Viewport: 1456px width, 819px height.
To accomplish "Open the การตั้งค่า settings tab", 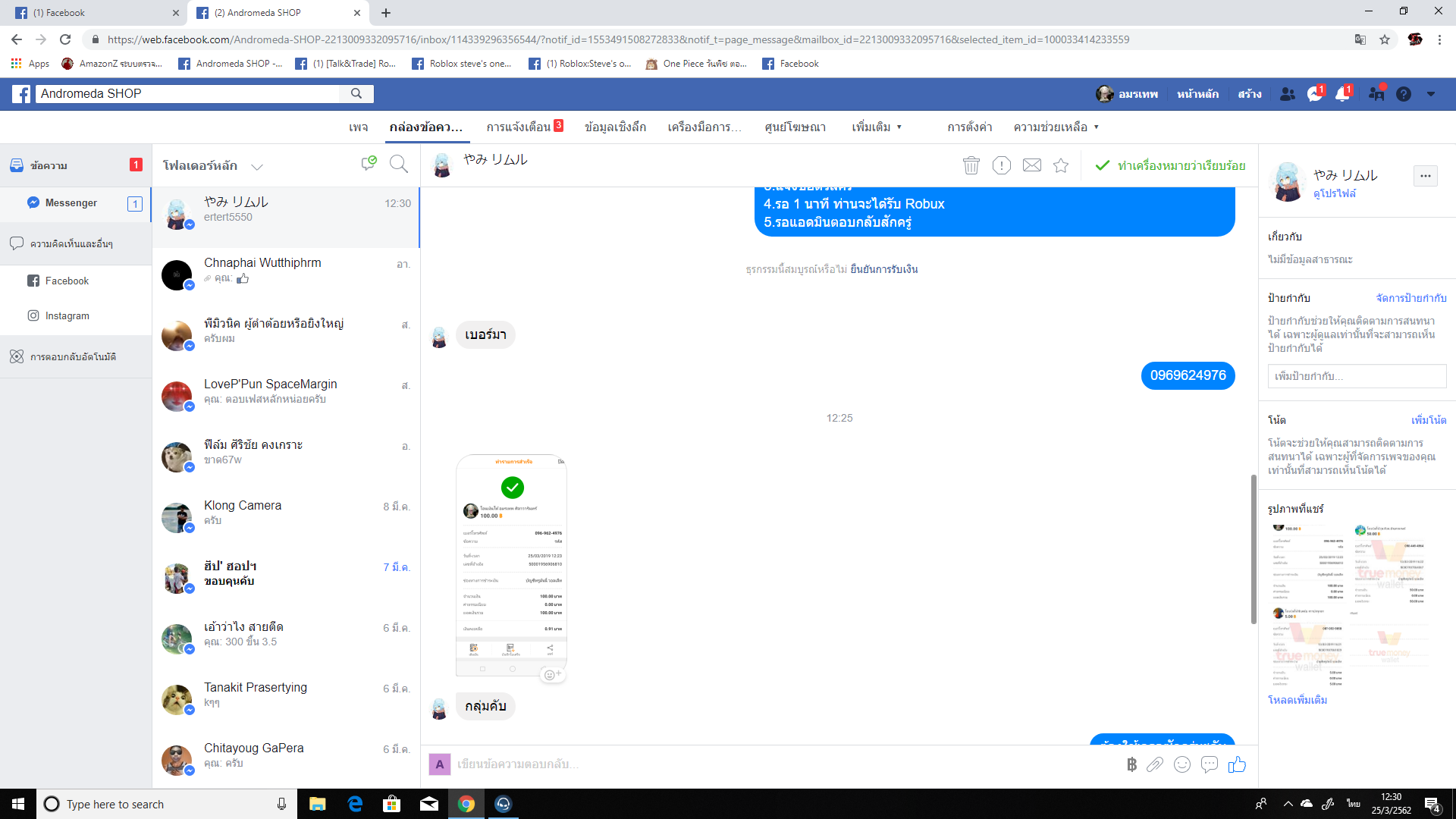I will 970,127.
